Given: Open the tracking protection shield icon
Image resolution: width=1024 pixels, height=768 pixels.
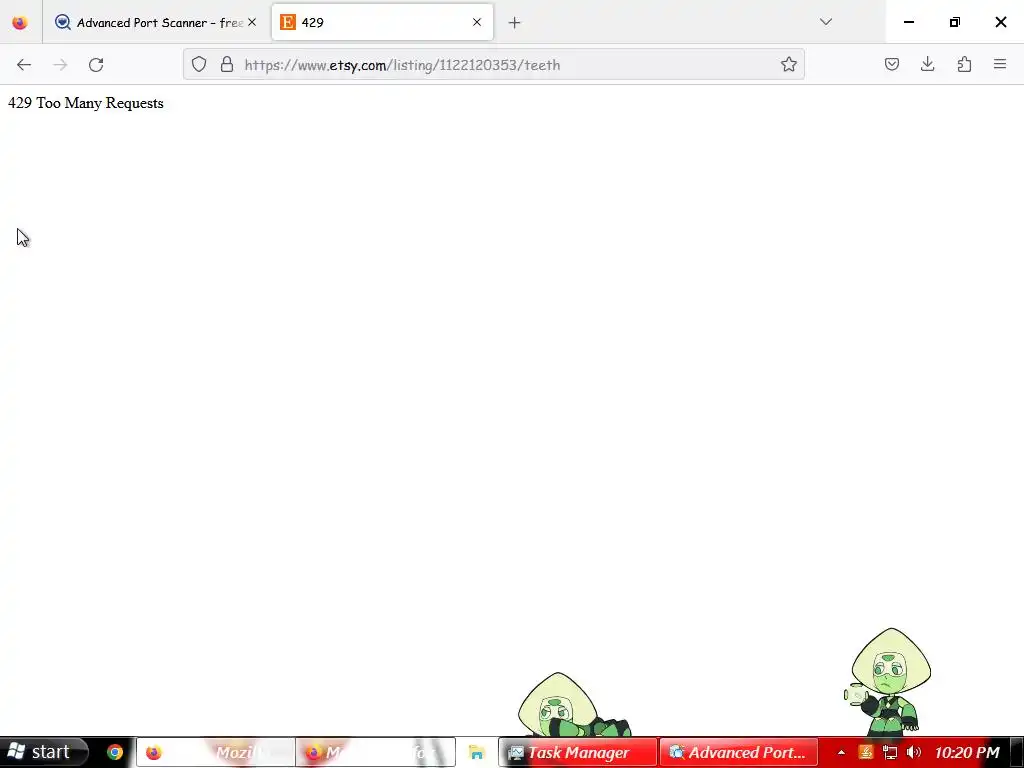Looking at the screenshot, I should [x=199, y=64].
